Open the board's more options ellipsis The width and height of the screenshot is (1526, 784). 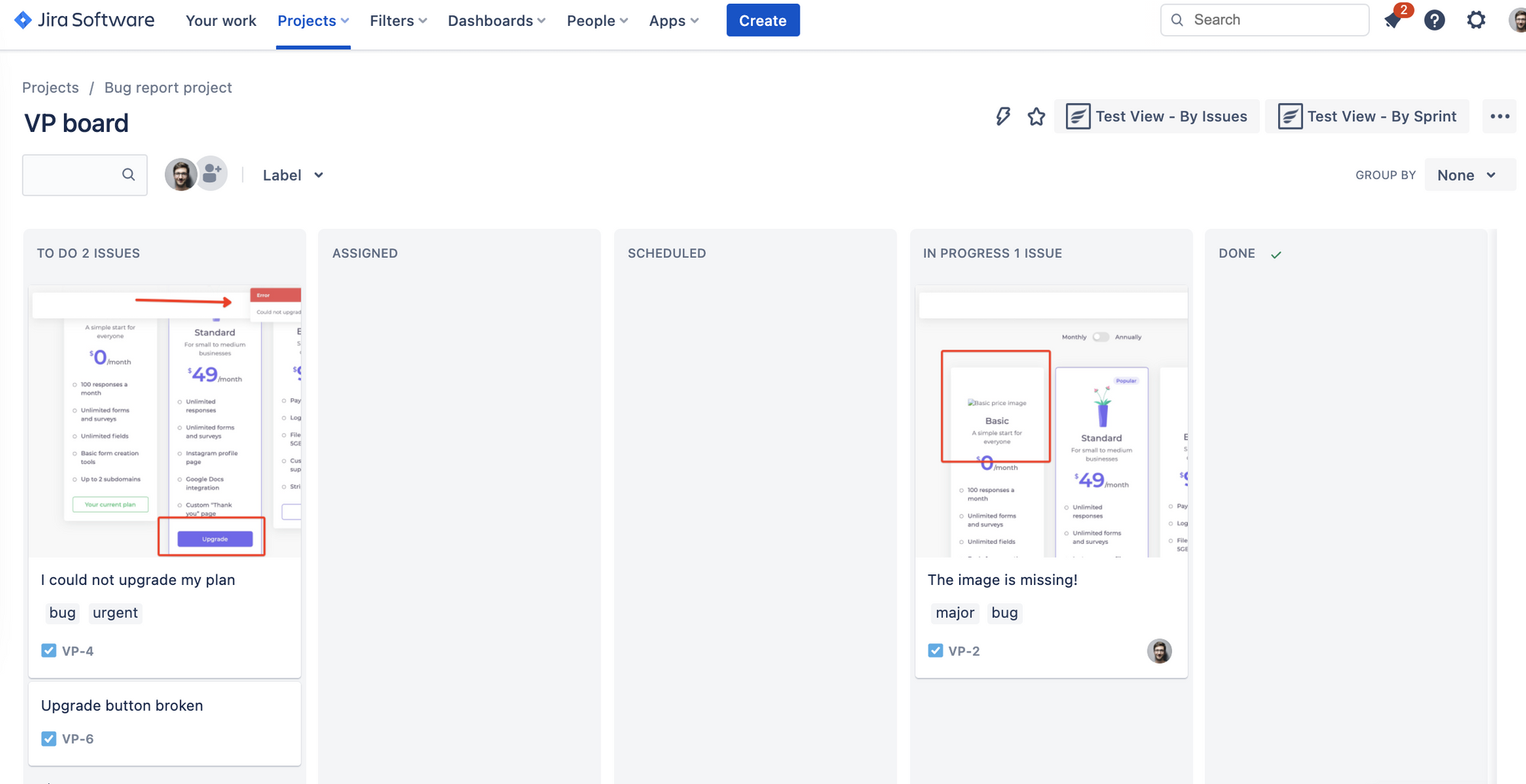1500,117
